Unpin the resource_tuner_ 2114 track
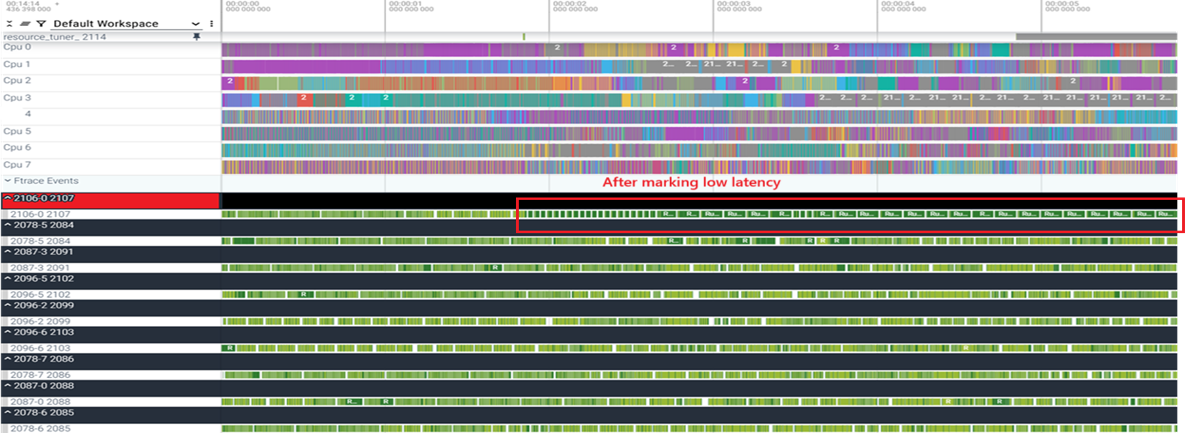 (197, 36)
